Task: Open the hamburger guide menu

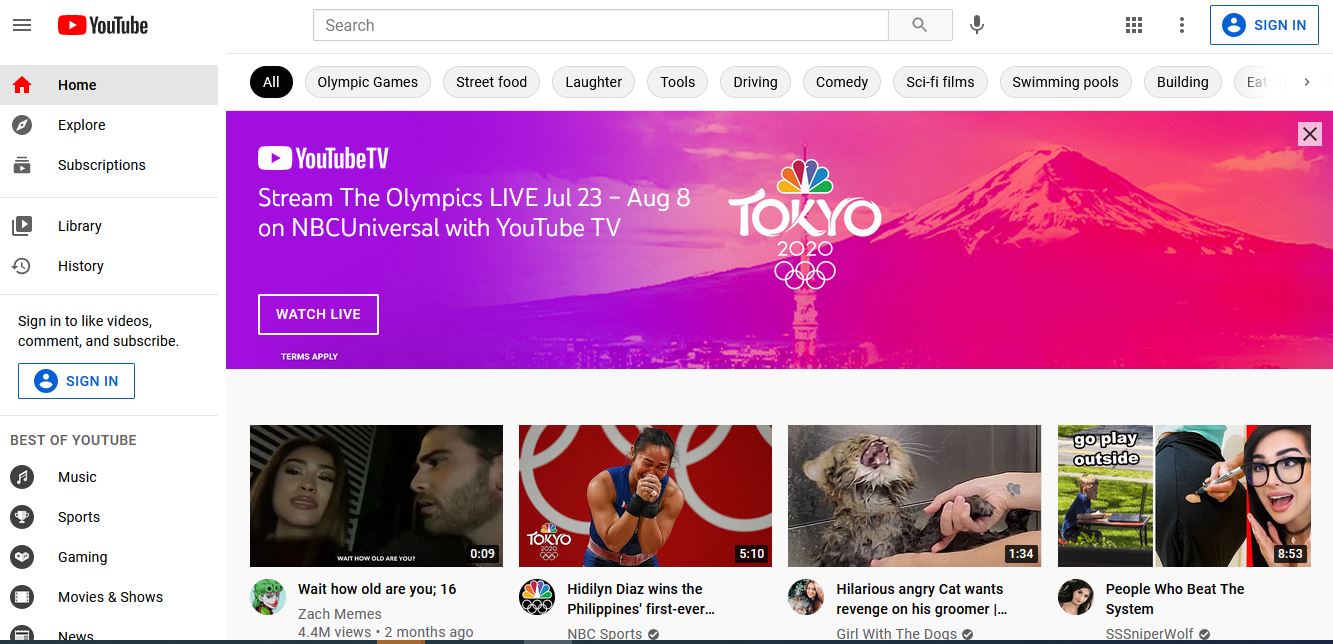Action: pos(22,25)
